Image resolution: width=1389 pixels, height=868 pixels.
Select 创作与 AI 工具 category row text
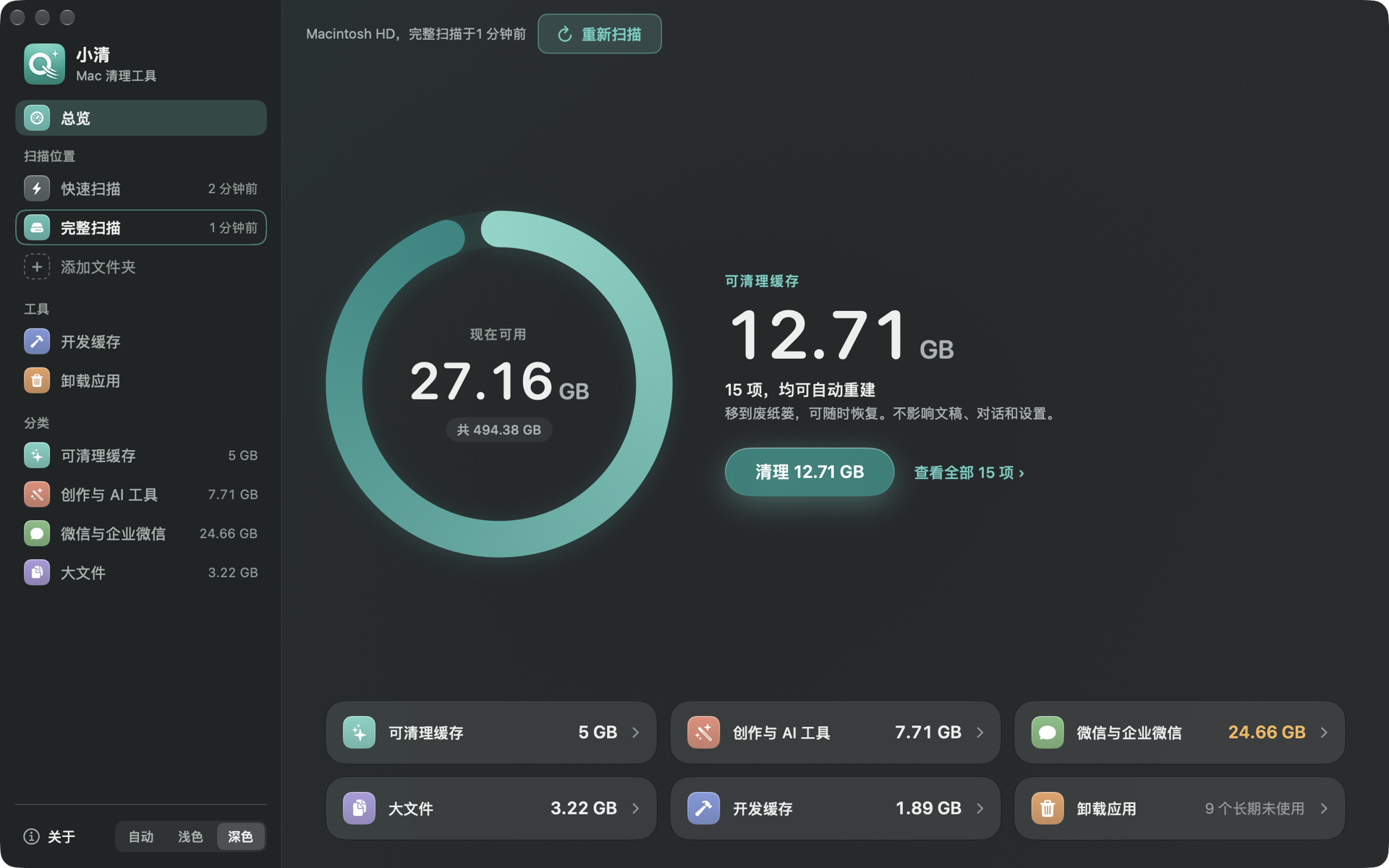click(109, 495)
